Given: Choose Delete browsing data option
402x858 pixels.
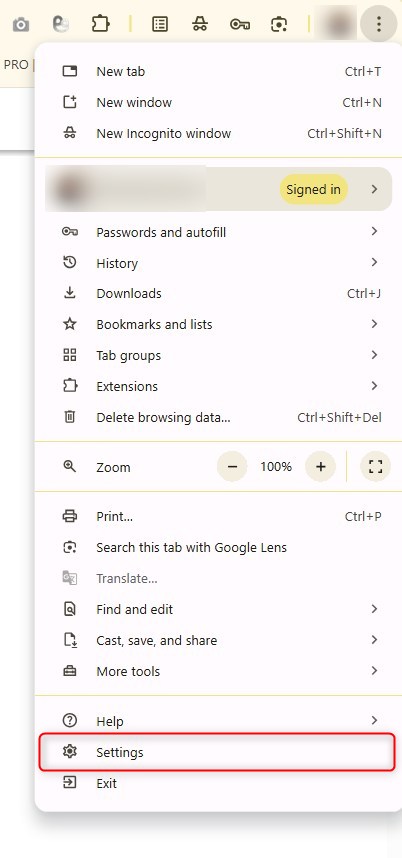Looking at the screenshot, I should tap(218, 418).
